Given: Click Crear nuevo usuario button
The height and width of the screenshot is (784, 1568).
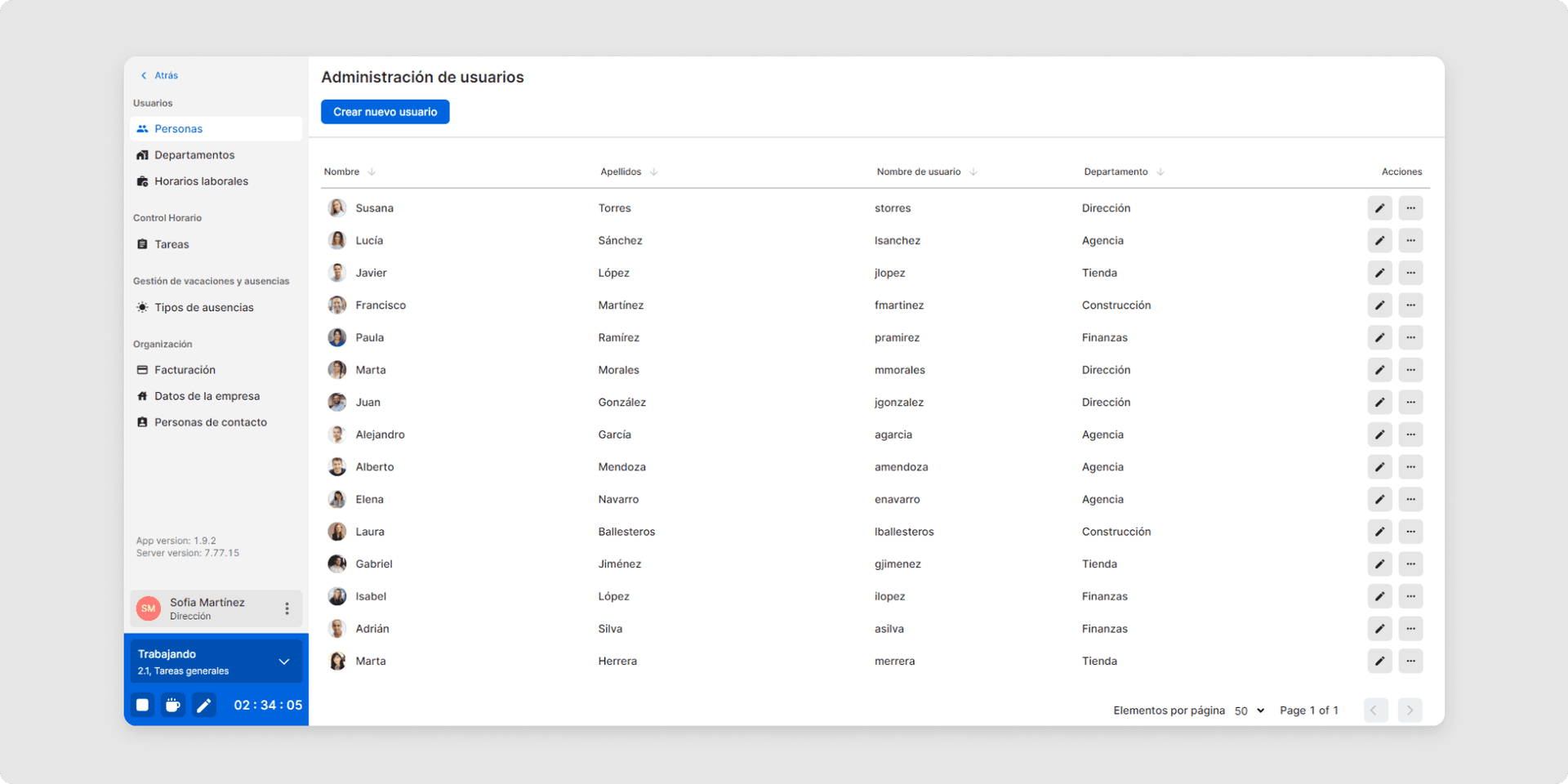Looking at the screenshot, I should click(385, 112).
